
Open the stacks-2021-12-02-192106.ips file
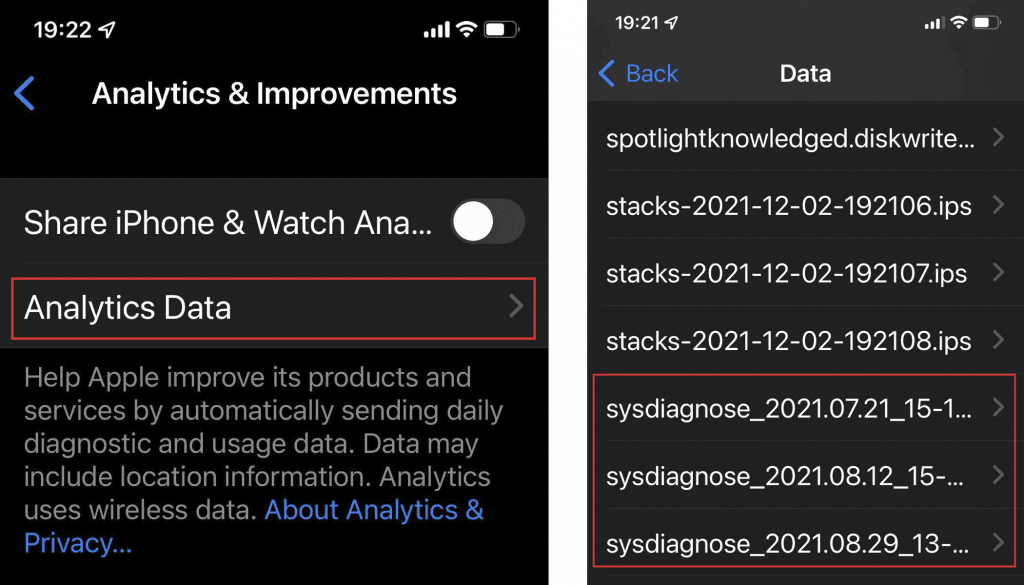788,206
